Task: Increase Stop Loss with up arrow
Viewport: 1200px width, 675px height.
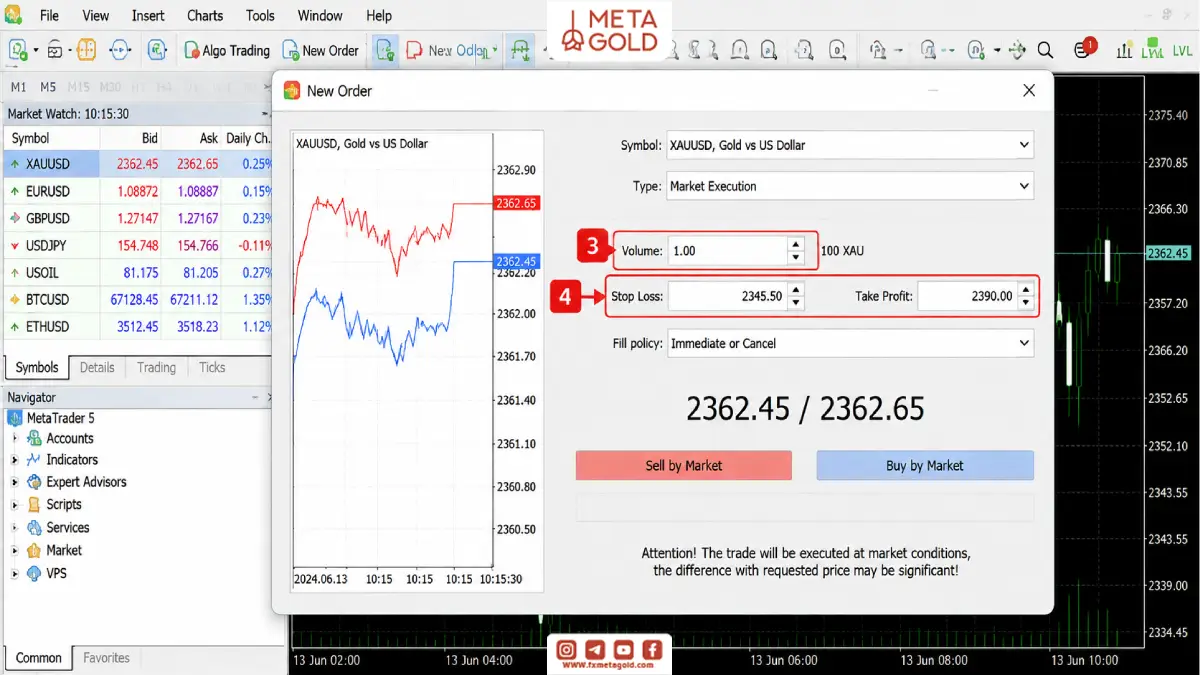Action: [796, 290]
